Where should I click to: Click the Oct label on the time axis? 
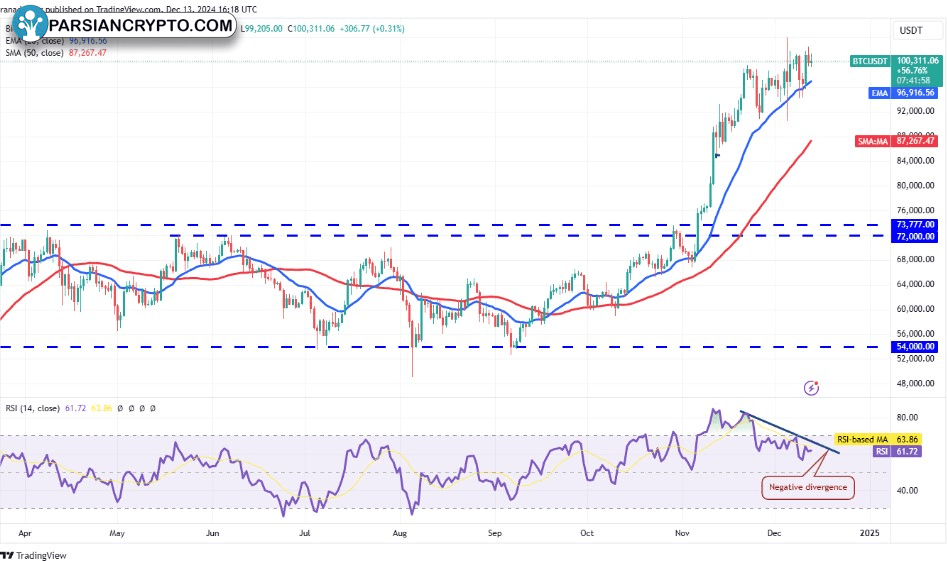coord(587,533)
